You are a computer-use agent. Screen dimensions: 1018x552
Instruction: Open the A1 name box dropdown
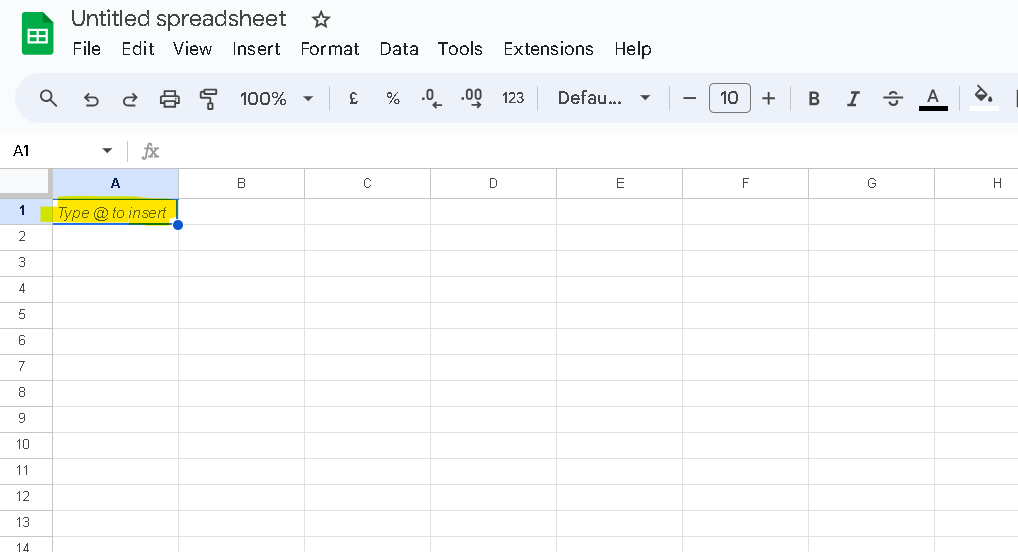pos(107,151)
